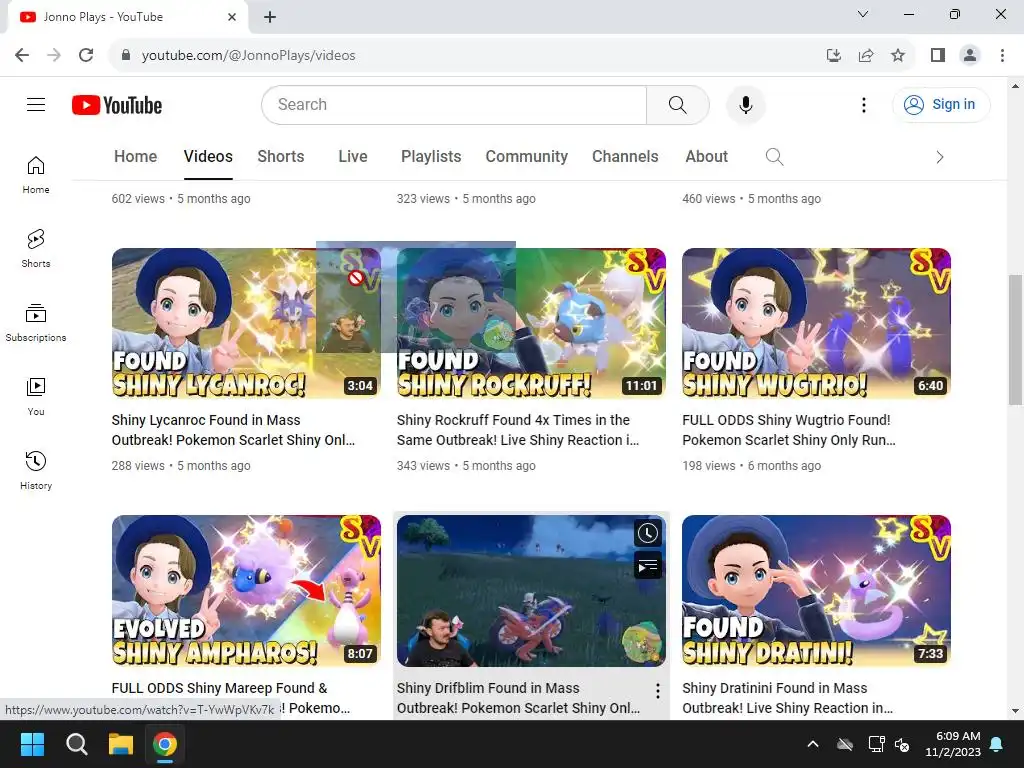Screen dimensions: 1024x768
Task: Open YouTube settings three-dot menu
Action: 864,105
